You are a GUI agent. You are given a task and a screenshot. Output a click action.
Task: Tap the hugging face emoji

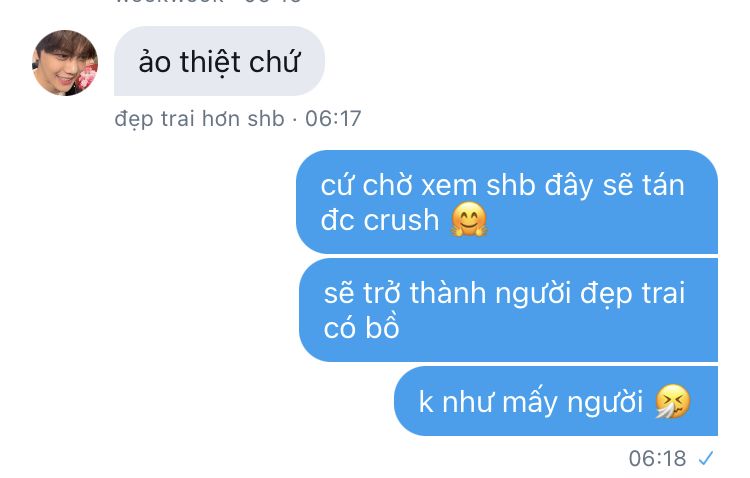pos(469,220)
